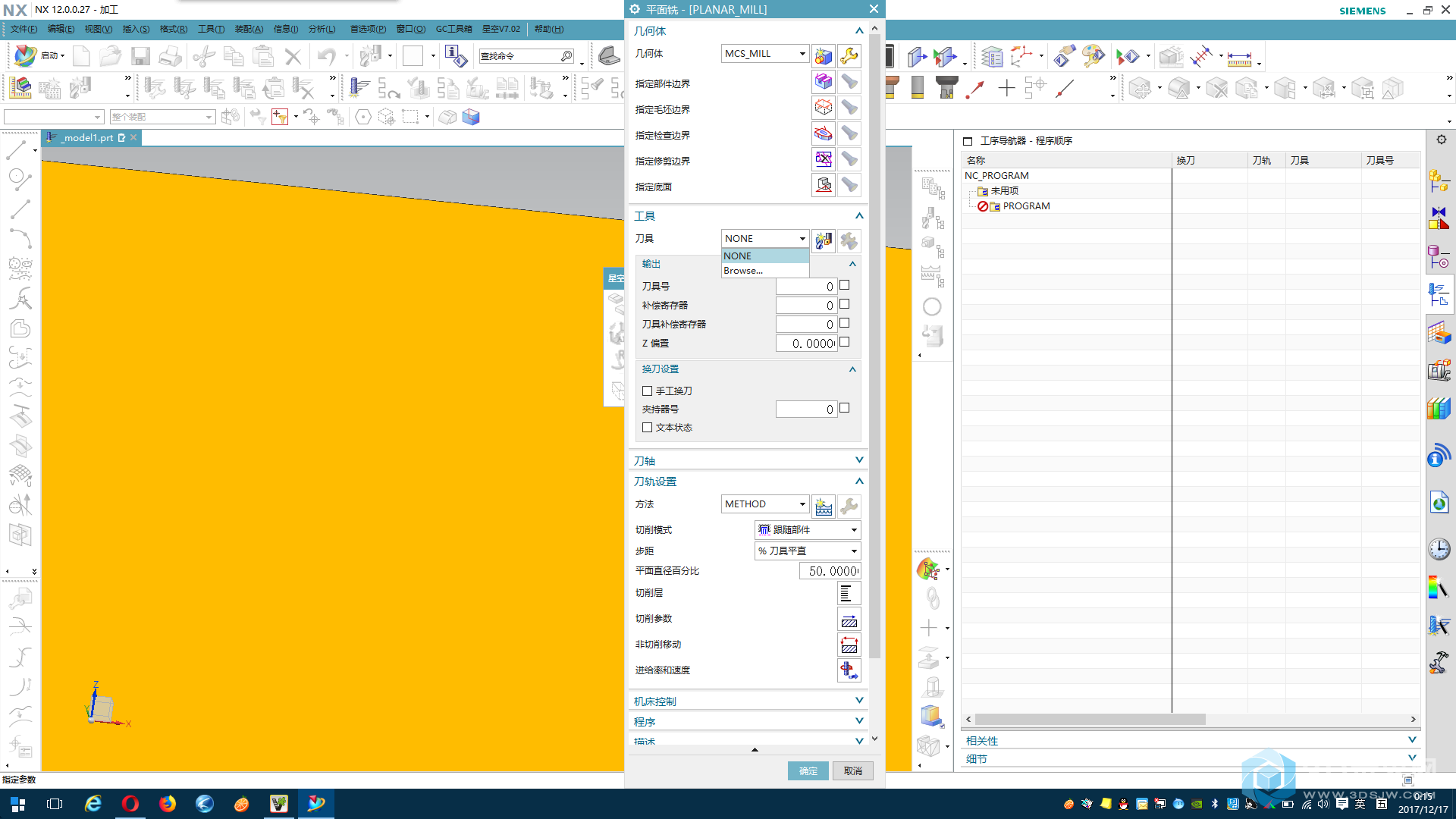Click the part boundary display flashlight icon

[849, 82]
